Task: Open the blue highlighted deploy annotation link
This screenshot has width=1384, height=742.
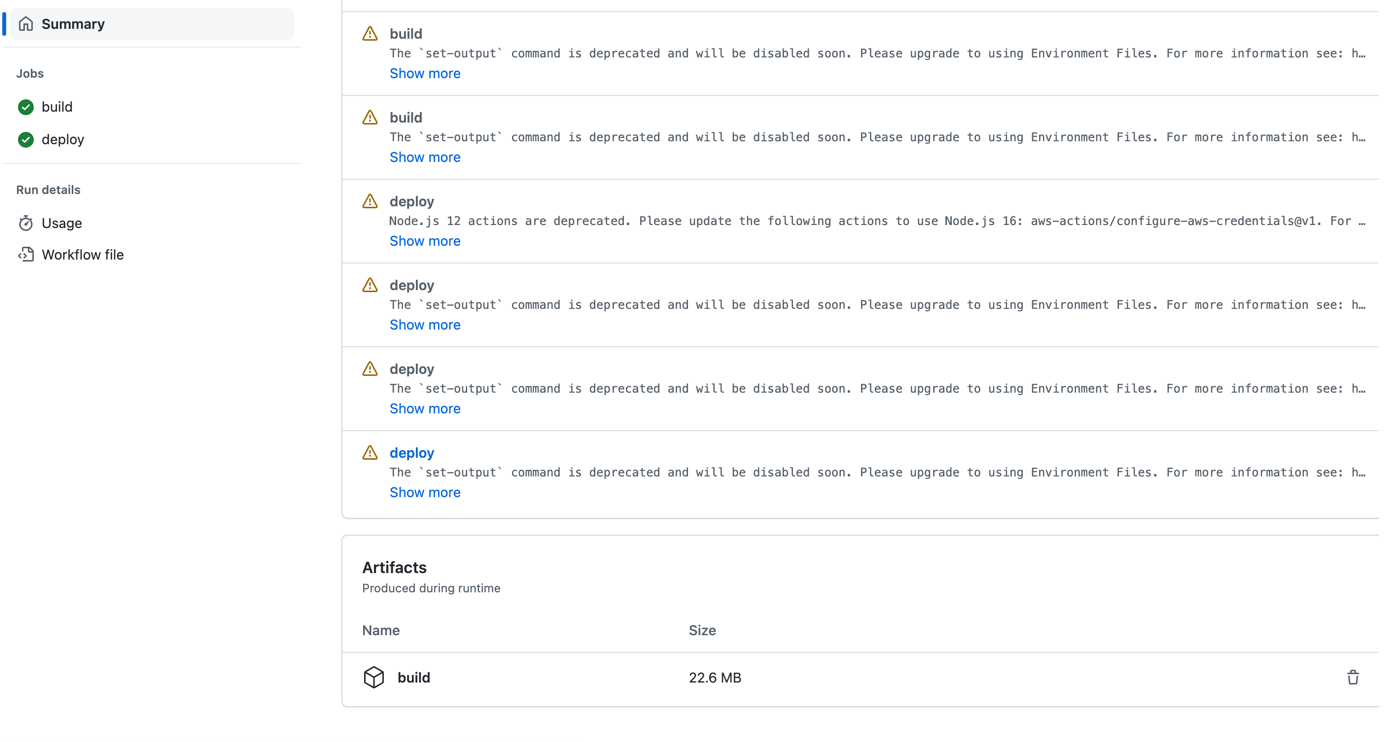Action: point(412,453)
